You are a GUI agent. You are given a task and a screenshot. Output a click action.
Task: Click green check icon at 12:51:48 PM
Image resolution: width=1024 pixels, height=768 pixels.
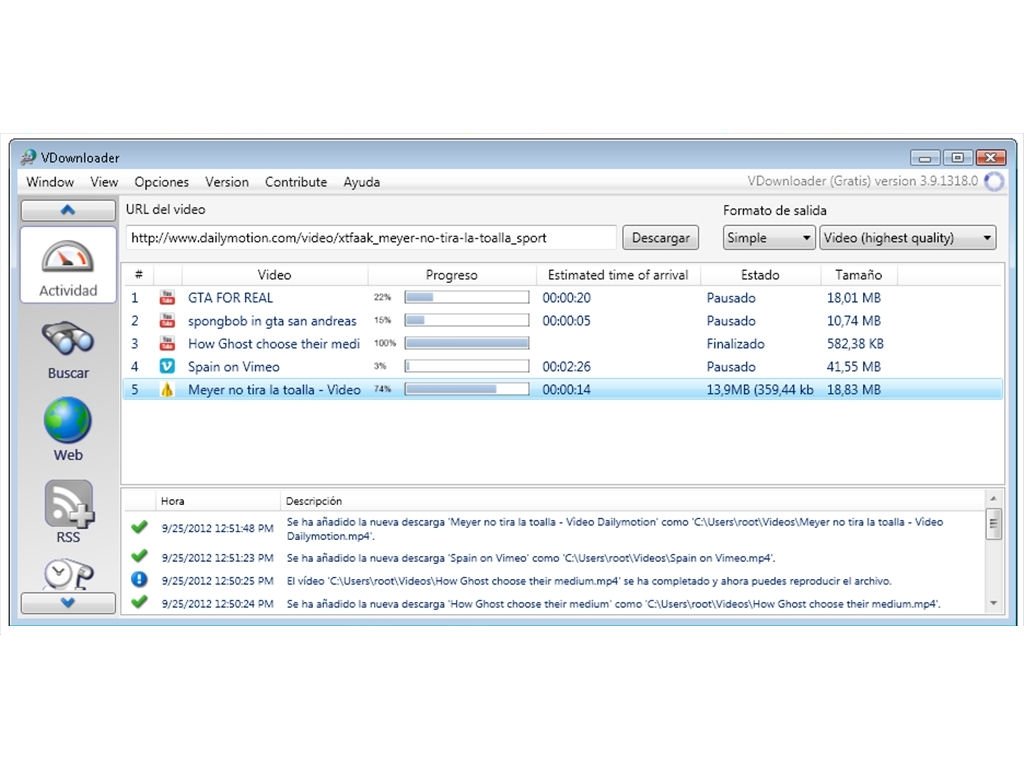point(139,527)
